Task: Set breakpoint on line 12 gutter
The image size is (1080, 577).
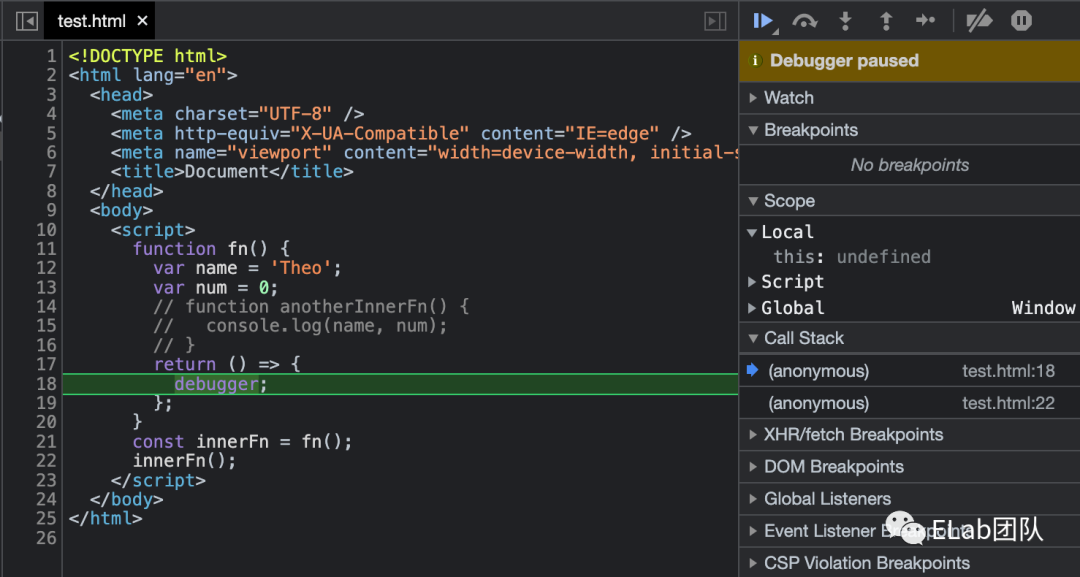Action: 46,268
